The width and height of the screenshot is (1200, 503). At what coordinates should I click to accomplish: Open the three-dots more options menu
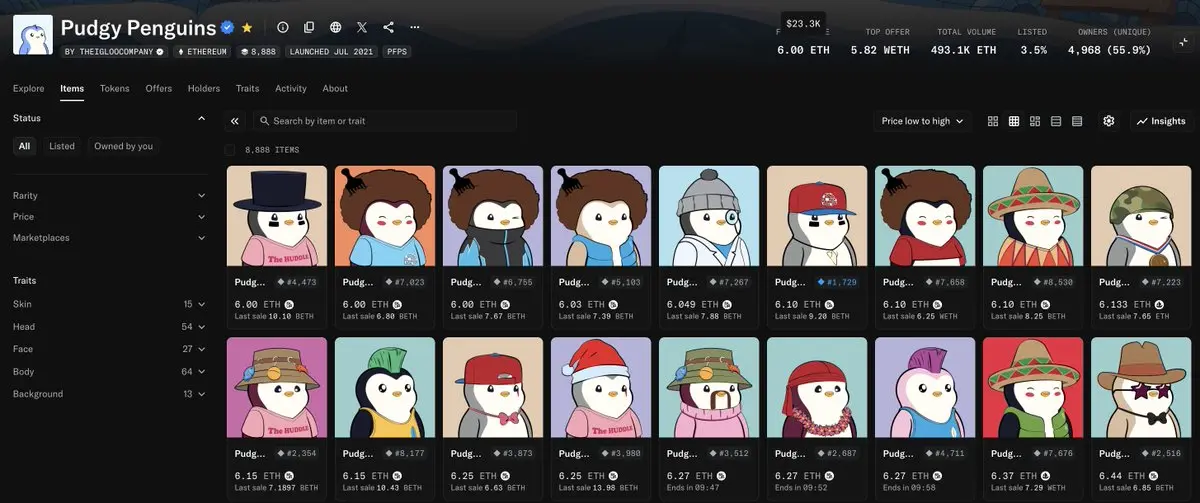415,28
